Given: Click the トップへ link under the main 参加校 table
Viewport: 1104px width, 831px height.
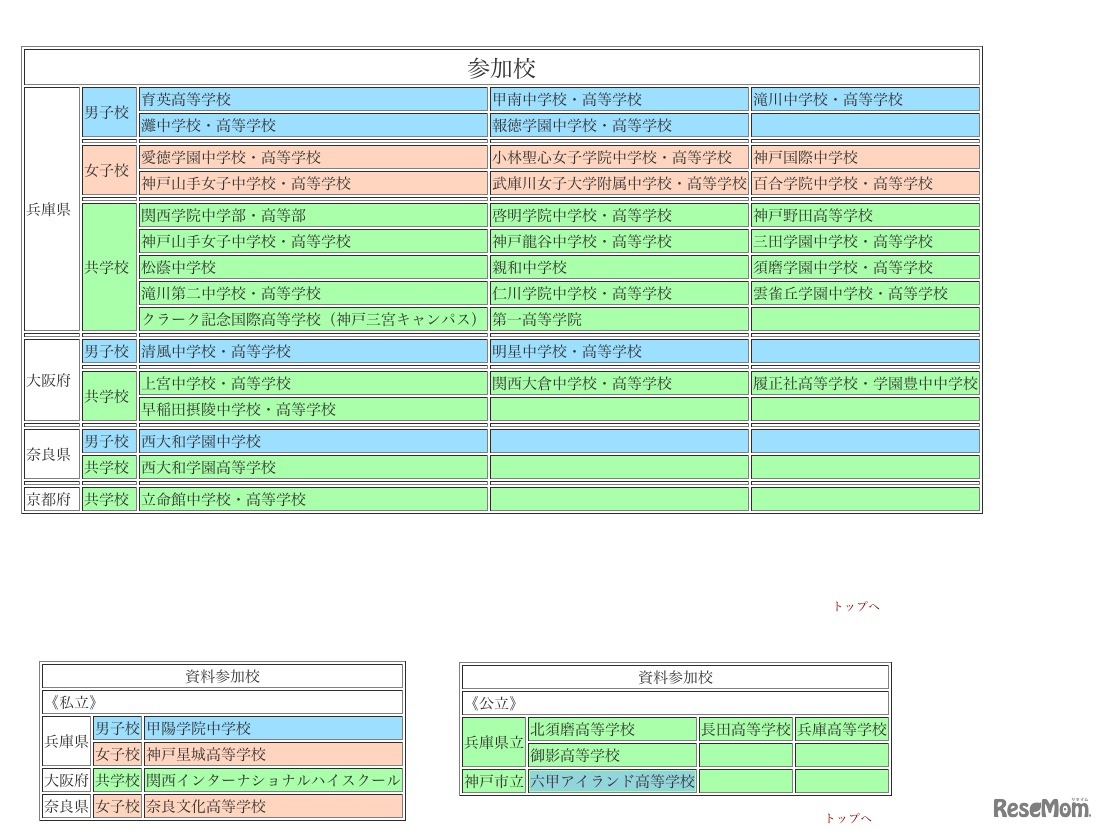Looking at the screenshot, I should click(x=856, y=606).
